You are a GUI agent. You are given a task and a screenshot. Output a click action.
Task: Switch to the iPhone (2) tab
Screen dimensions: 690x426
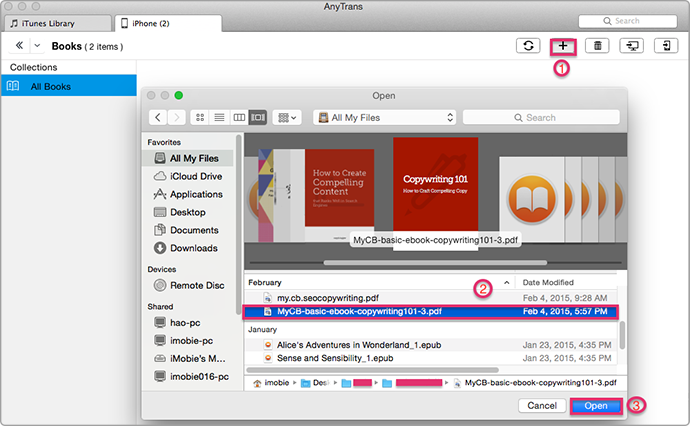click(x=168, y=23)
